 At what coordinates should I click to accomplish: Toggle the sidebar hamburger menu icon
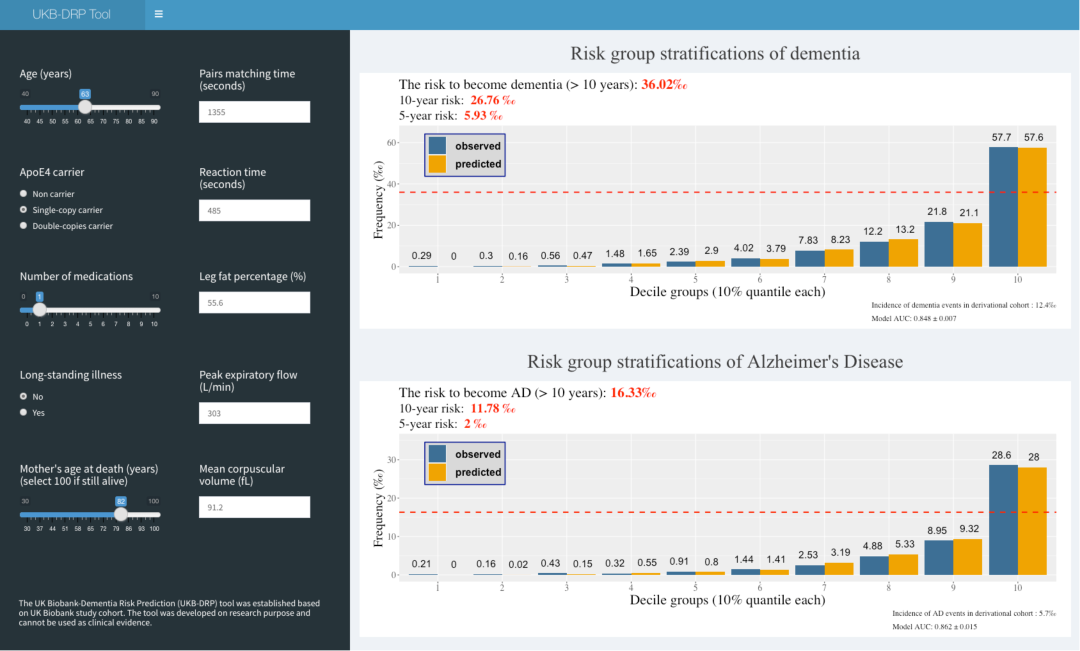159,14
